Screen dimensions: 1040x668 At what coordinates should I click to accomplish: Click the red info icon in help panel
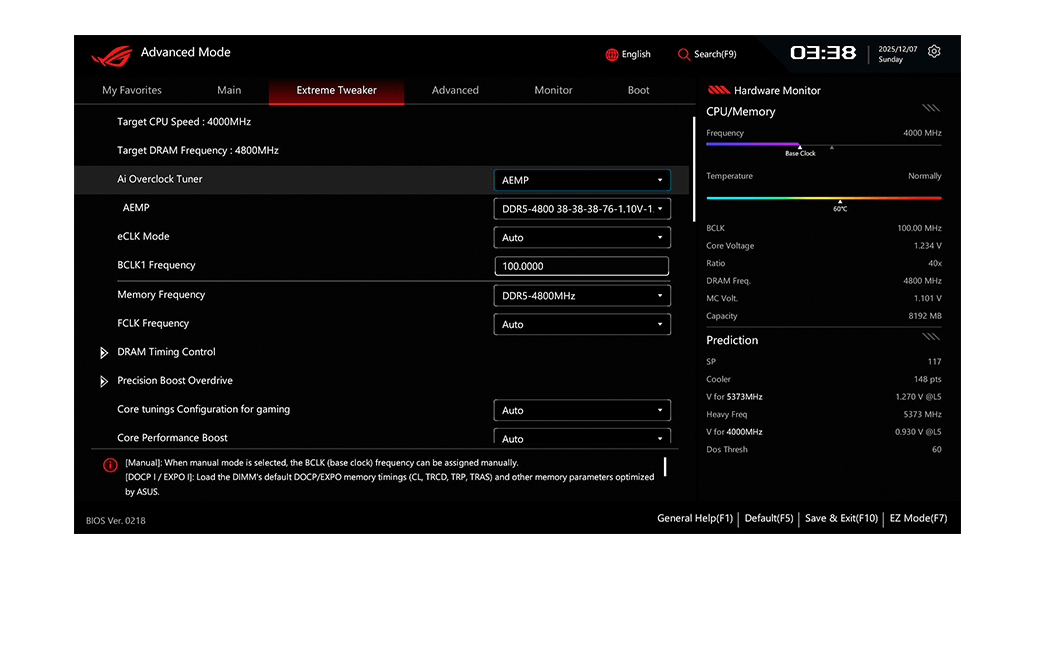[110, 465]
